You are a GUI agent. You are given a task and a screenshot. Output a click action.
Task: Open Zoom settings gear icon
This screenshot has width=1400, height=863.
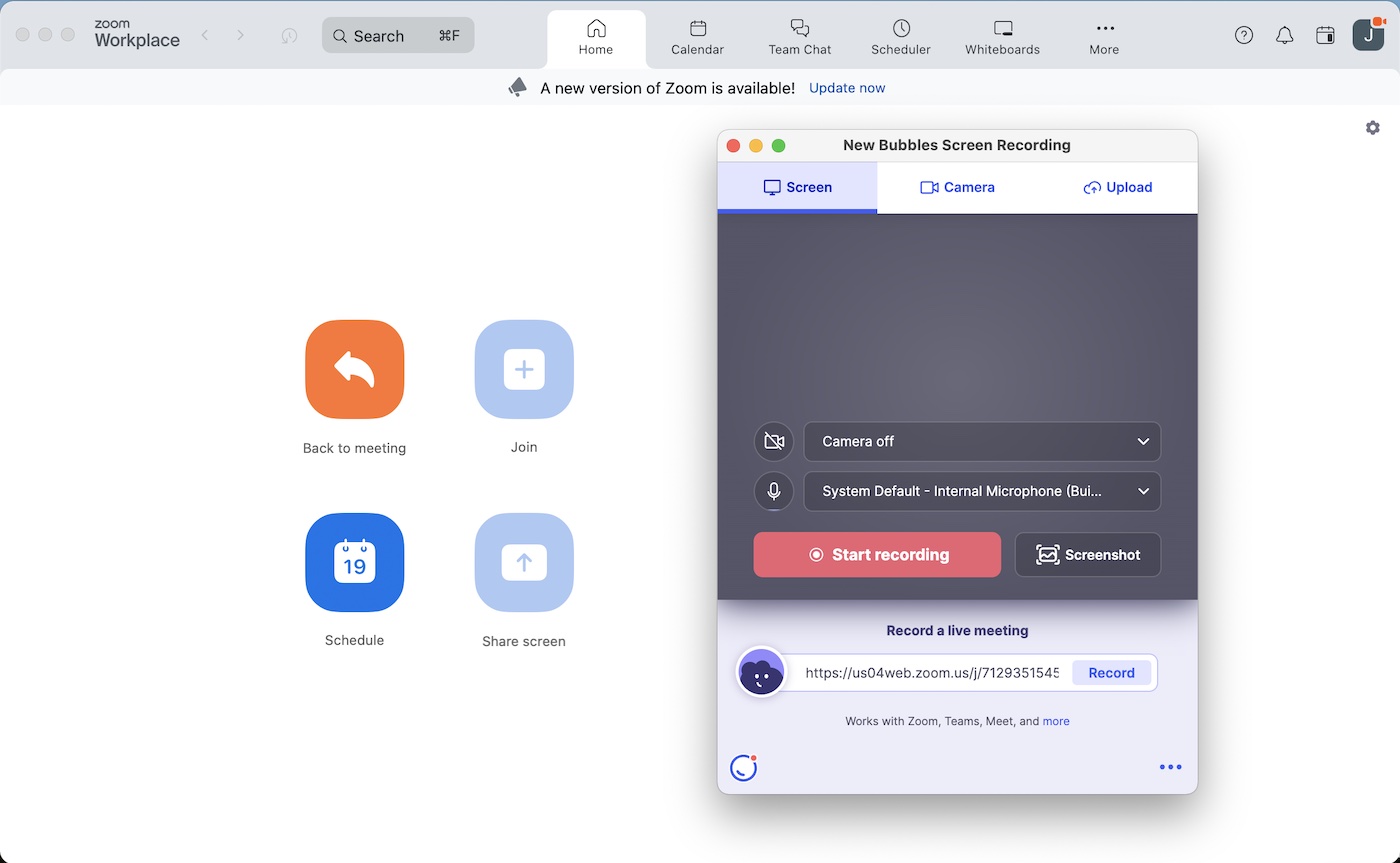point(1373,128)
